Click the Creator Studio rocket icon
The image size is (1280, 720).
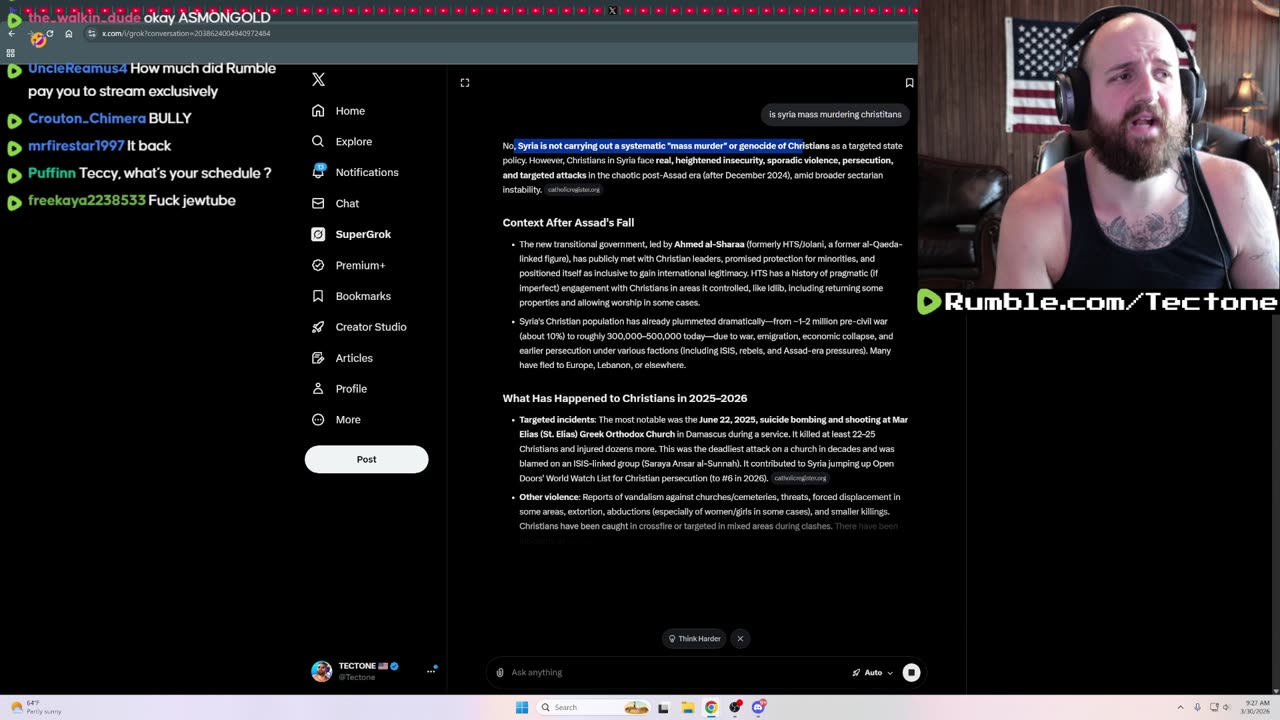click(318, 327)
